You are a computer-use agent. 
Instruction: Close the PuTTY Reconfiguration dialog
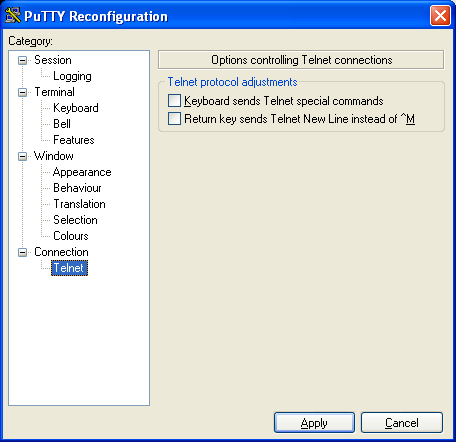[440, 15]
